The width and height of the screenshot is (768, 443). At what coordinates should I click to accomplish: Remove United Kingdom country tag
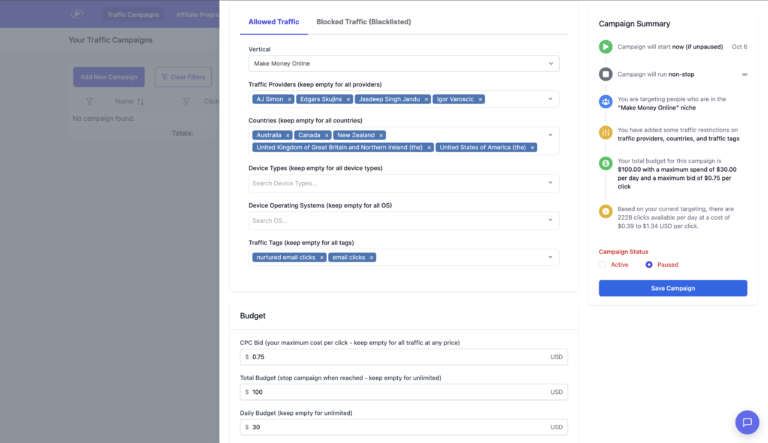tap(429, 148)
